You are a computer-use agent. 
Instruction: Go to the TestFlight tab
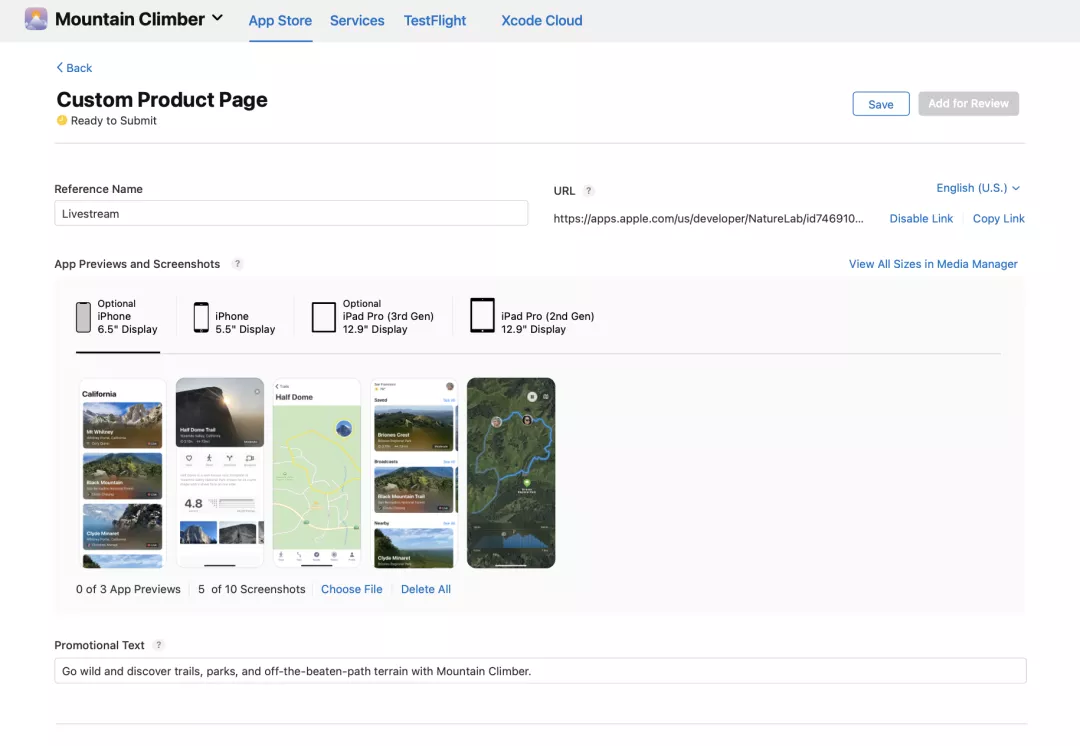click(x=435, y=21)
